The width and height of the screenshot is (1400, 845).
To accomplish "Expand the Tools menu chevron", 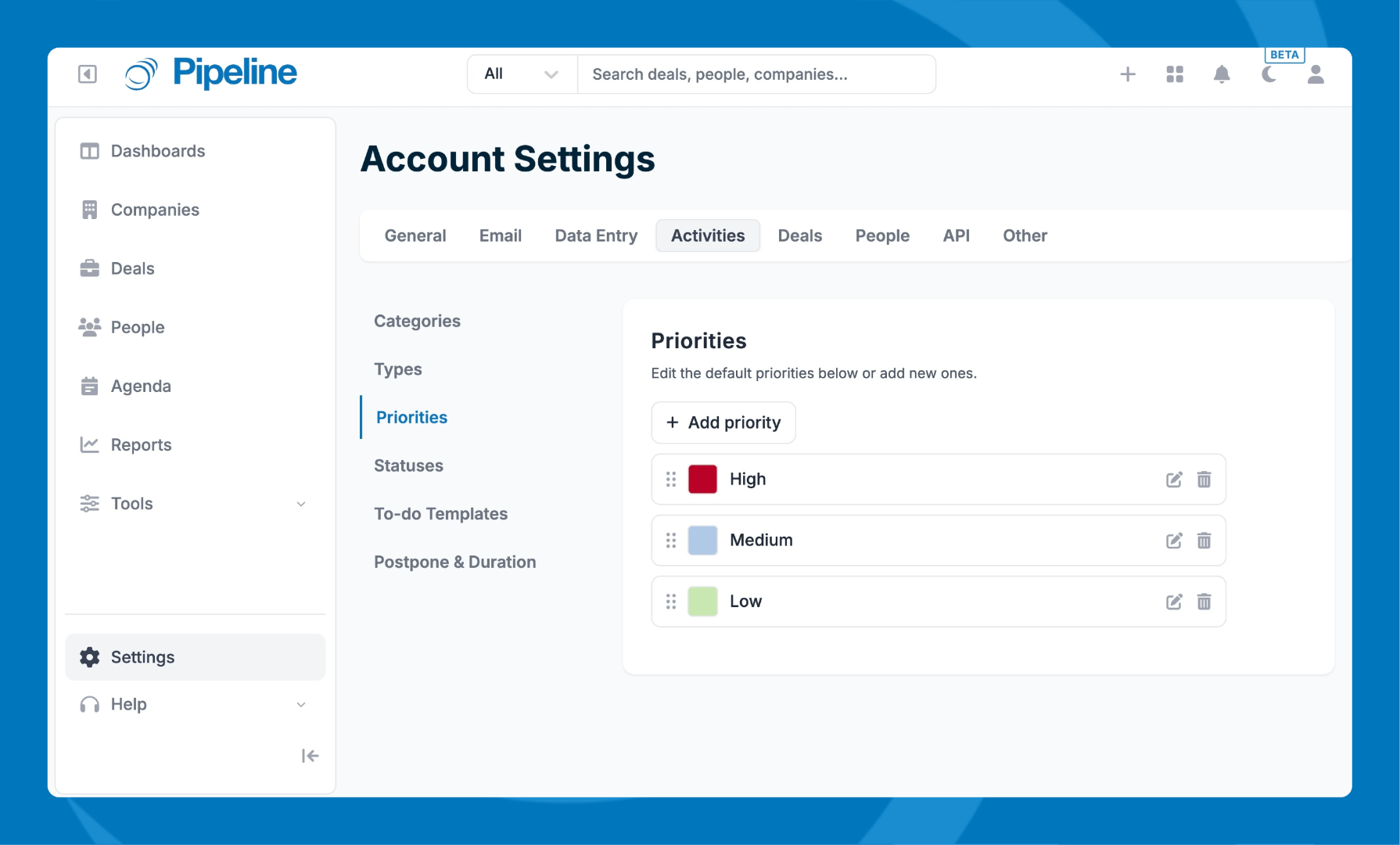I will click(301, 504).
